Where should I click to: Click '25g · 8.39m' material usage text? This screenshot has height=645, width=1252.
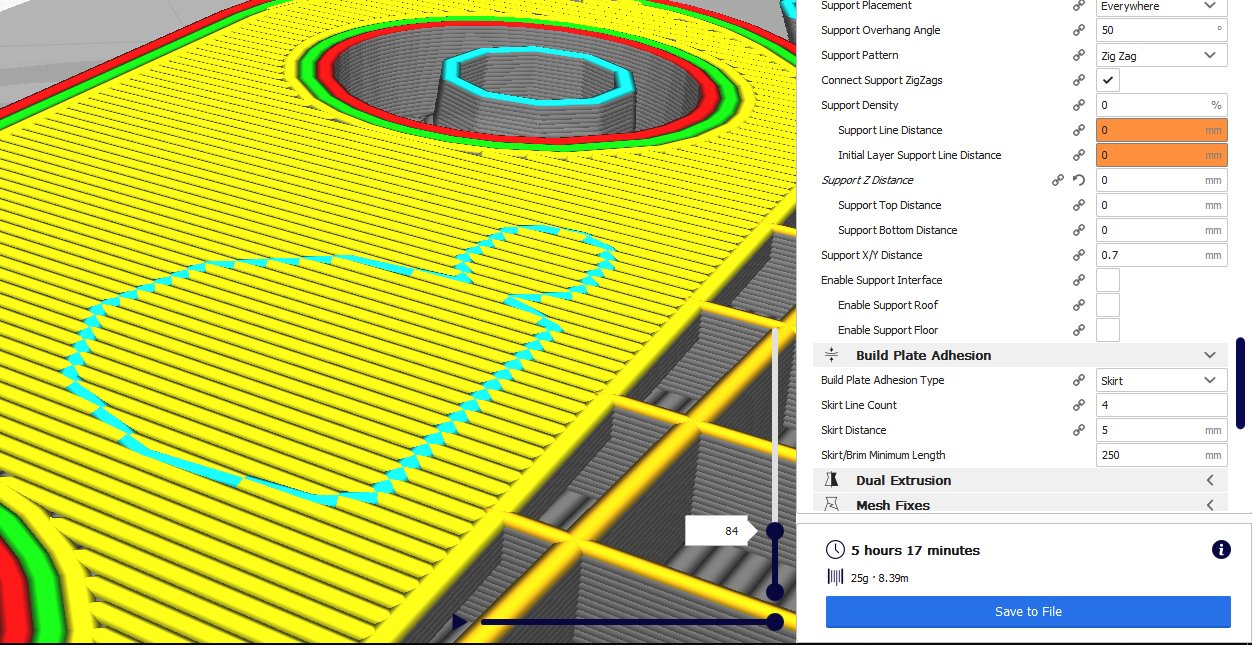[x=879, y=577]
